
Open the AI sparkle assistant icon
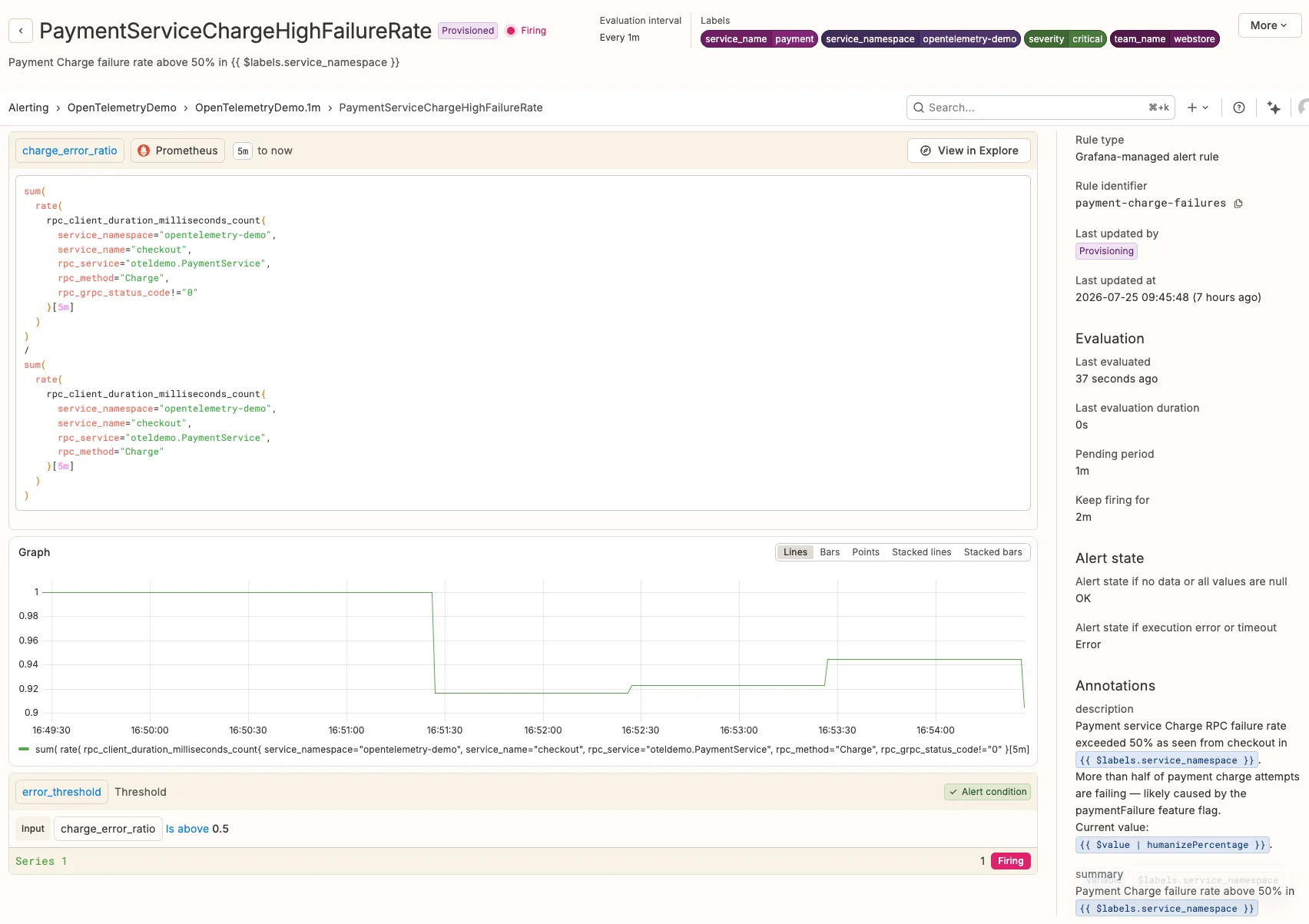click(1274, 108)
